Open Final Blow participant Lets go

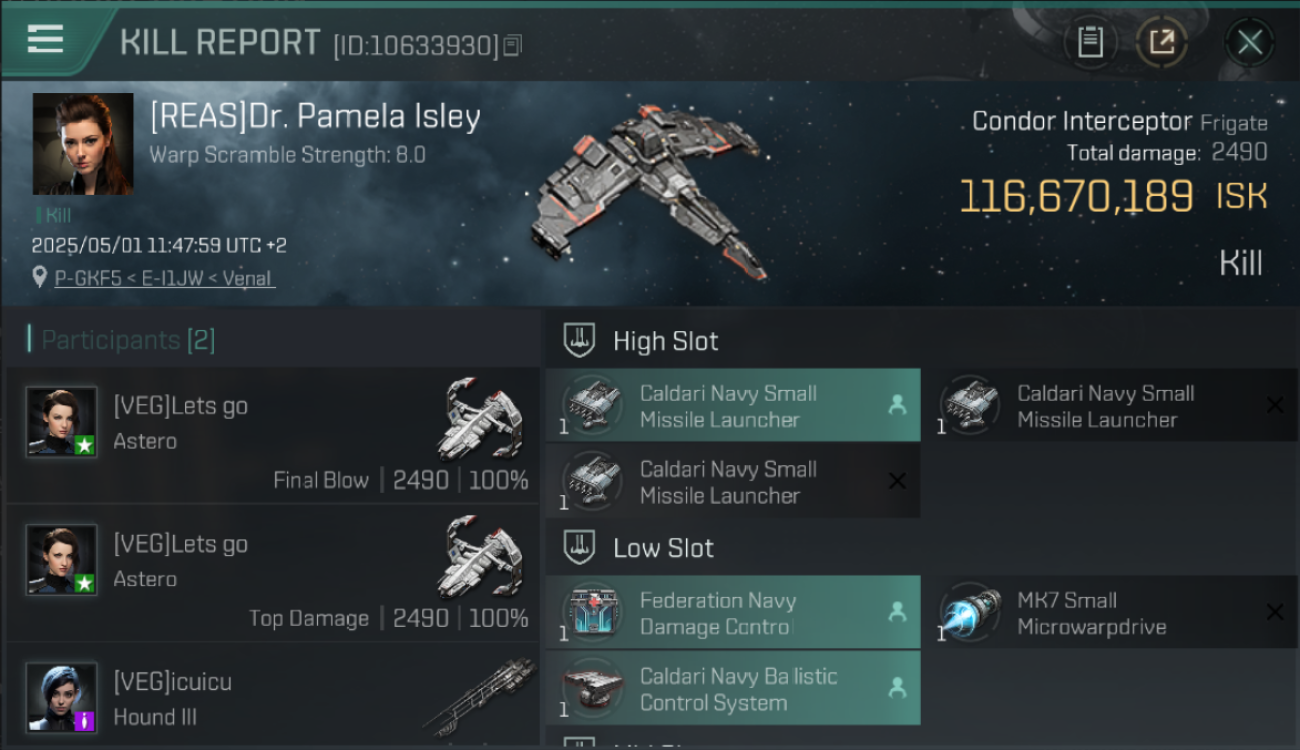[273, 434]
